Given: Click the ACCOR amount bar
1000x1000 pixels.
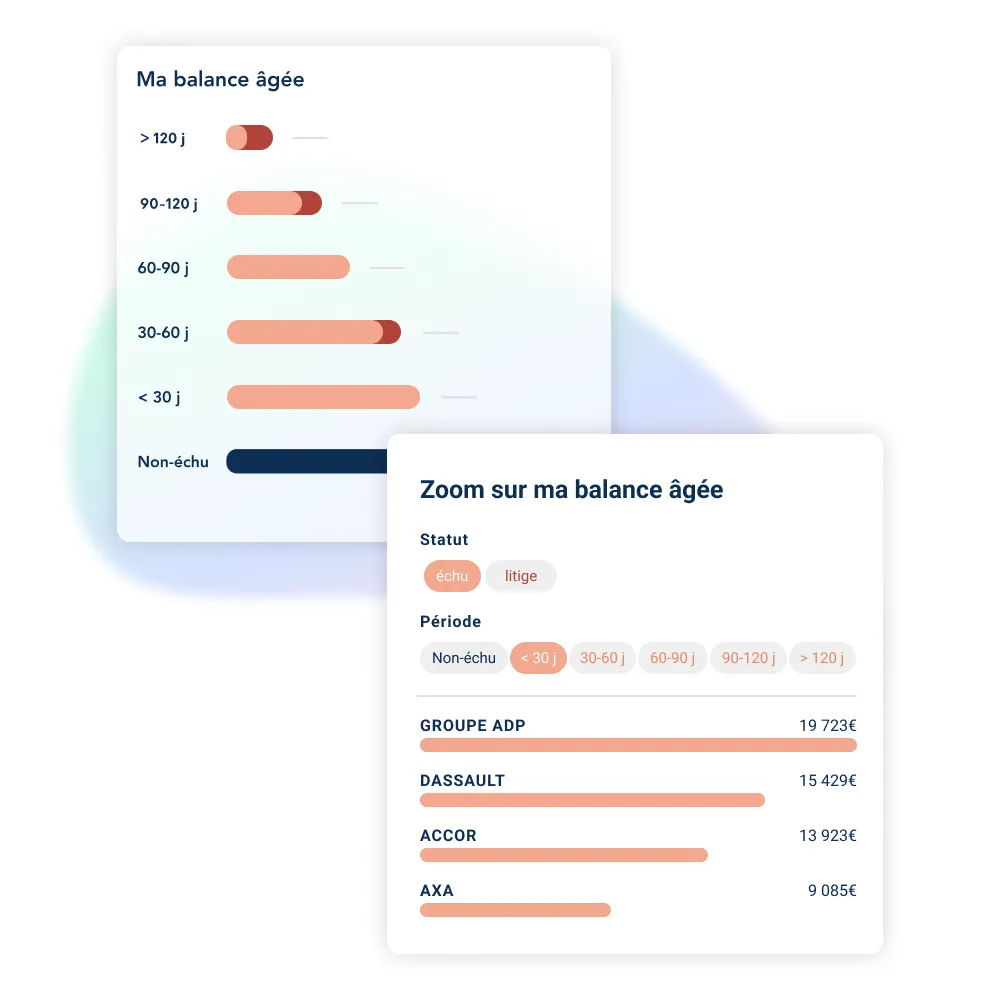Looking at the screenshot, I should [564, 855].
